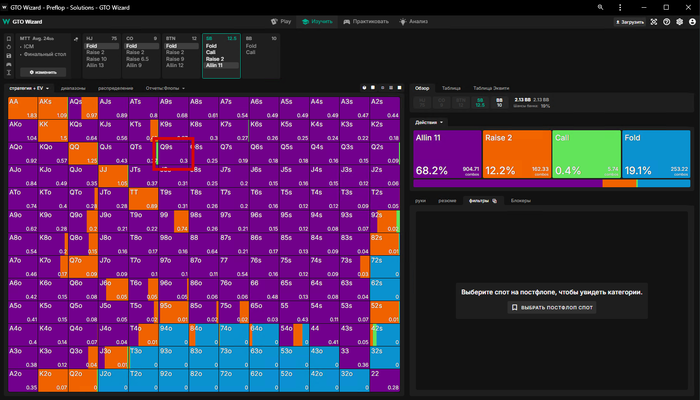Click the help question mark icon
This screenshot has height=400, width=700.
pyautogui.click(x=664, y=20)
